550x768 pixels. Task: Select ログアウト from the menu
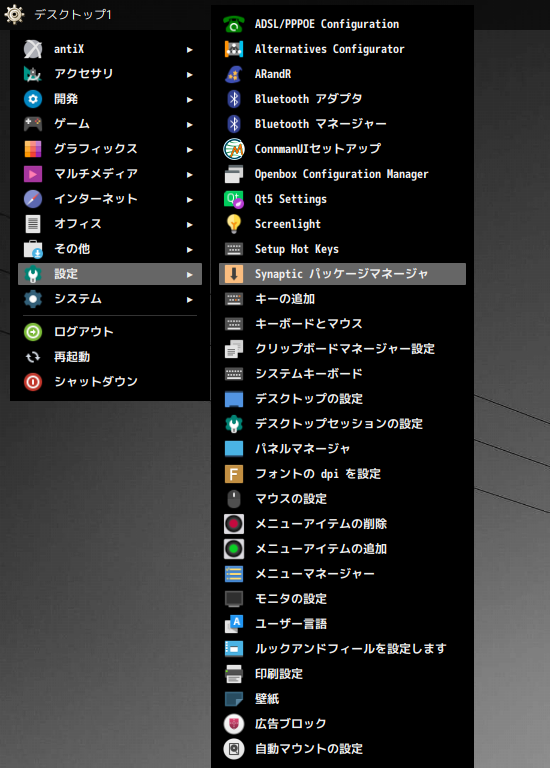[110, 332]
